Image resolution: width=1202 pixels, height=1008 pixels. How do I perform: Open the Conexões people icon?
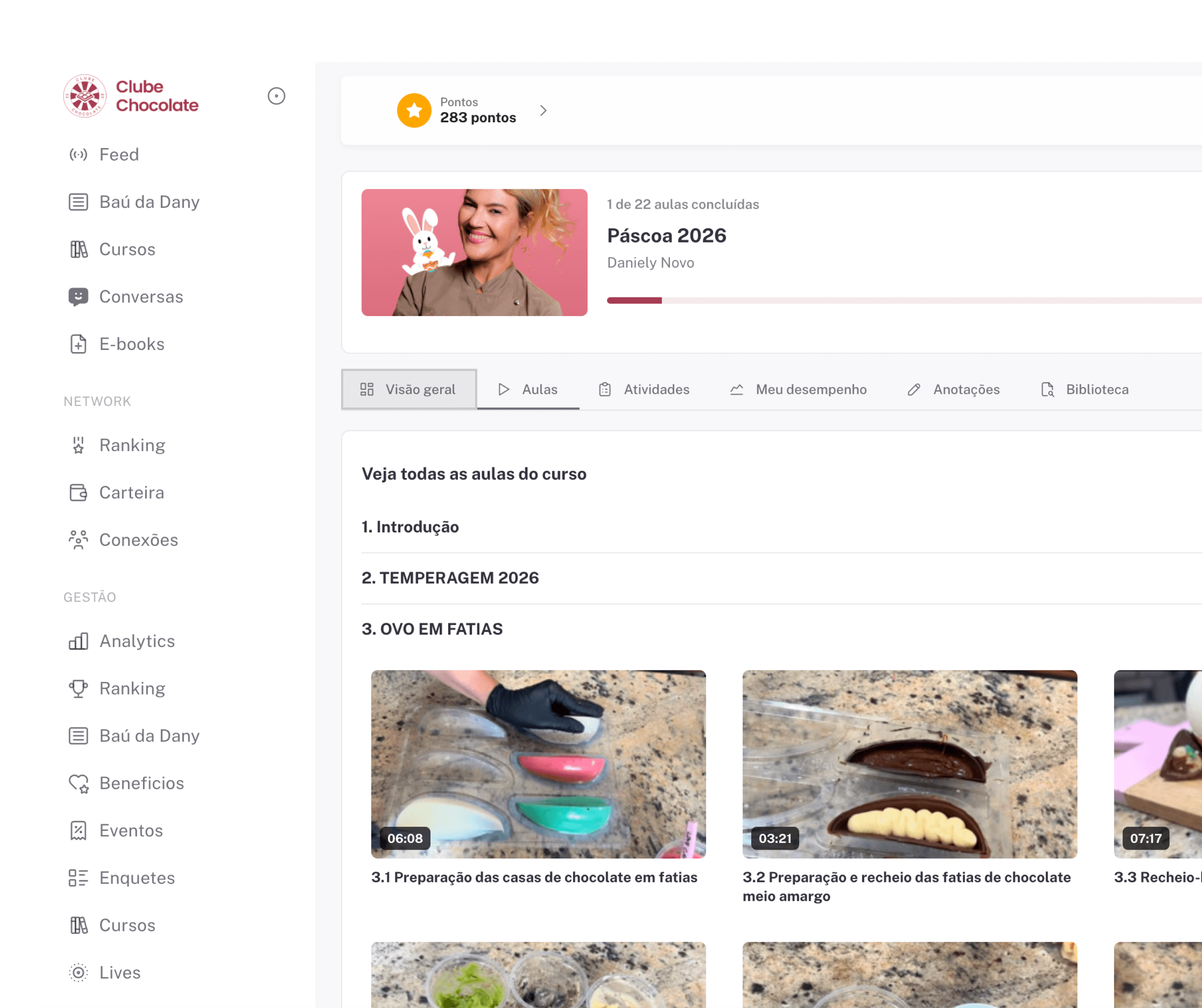78,540
